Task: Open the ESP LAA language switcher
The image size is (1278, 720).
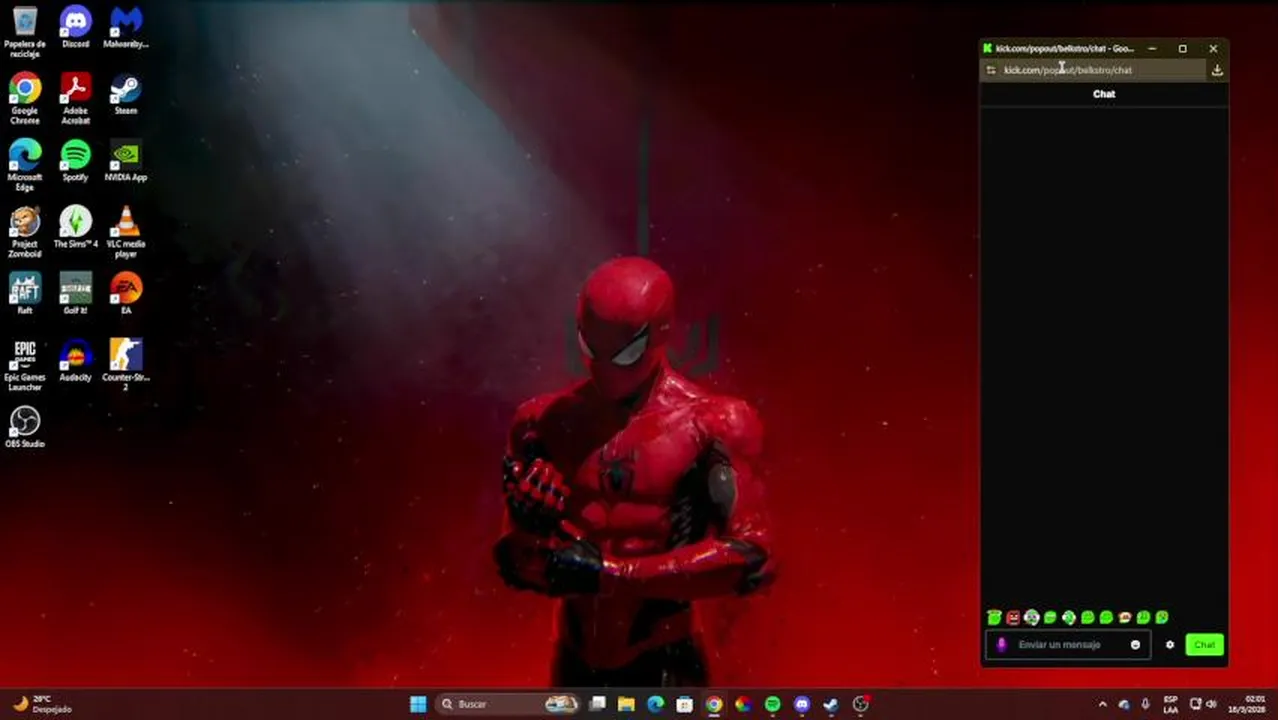Action: pos(1170,704)
